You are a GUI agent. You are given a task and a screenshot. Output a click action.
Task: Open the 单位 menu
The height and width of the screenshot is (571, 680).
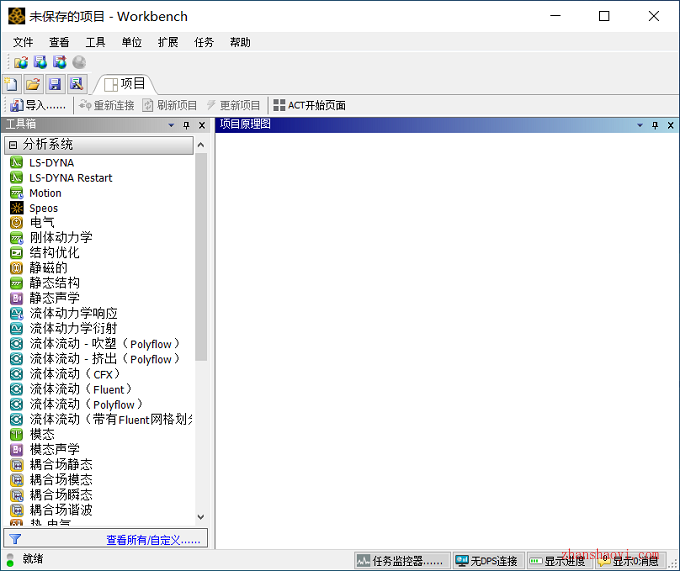pyautogui.click(x=131, y=42)
